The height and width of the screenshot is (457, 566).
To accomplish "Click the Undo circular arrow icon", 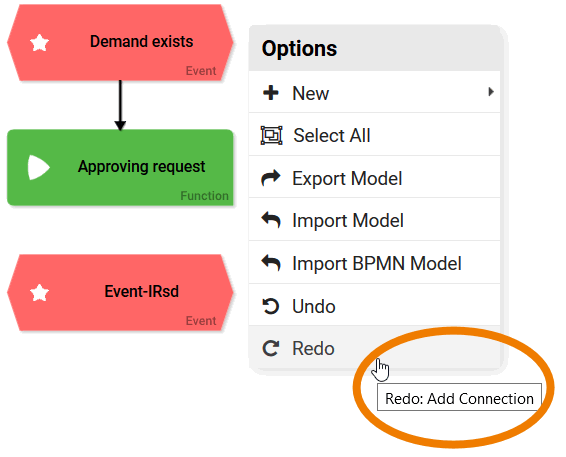I will tap(270, 306).
